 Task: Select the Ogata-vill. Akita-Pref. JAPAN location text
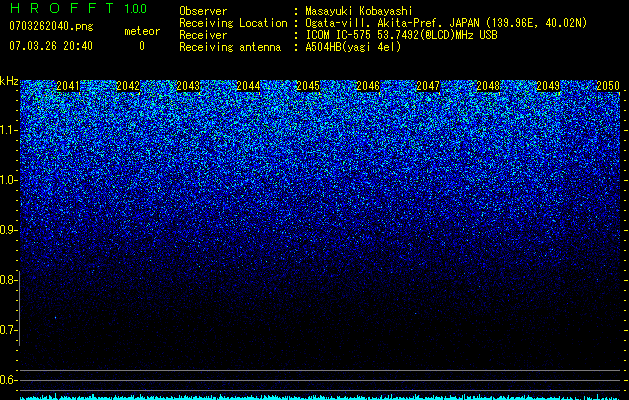446,23
